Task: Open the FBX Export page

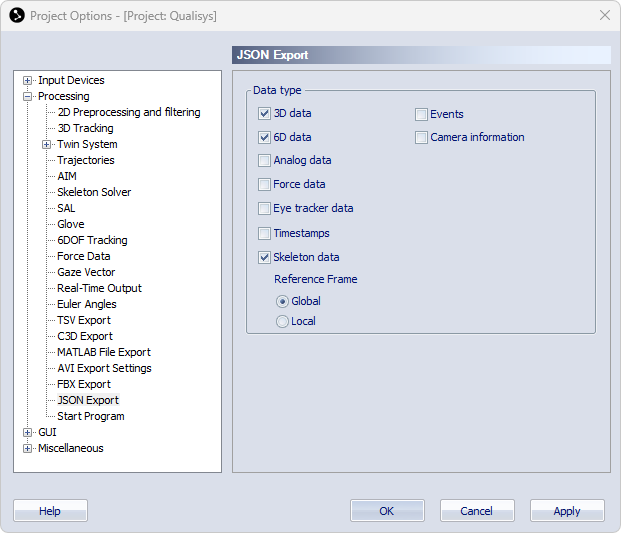Action: pos(84,385)
